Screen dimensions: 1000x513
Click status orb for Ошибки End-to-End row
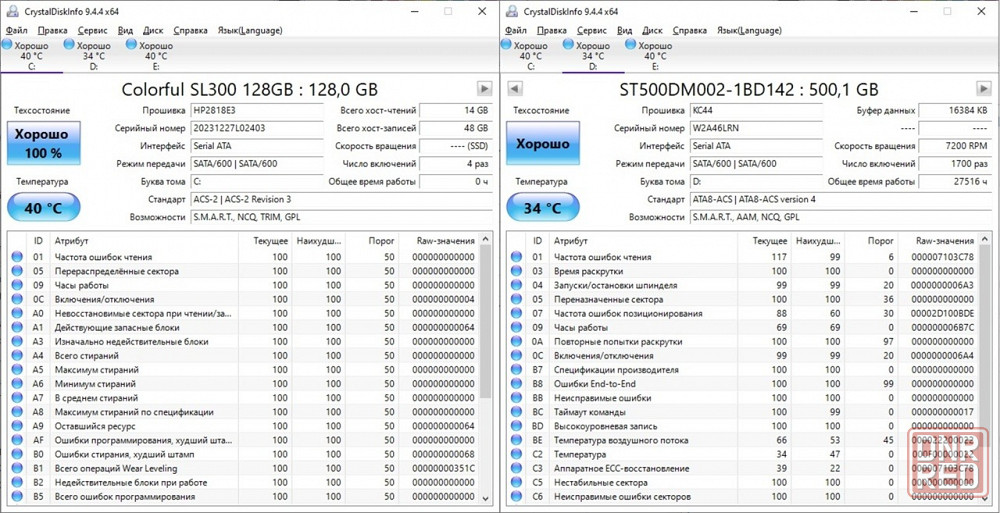point(517,384)
